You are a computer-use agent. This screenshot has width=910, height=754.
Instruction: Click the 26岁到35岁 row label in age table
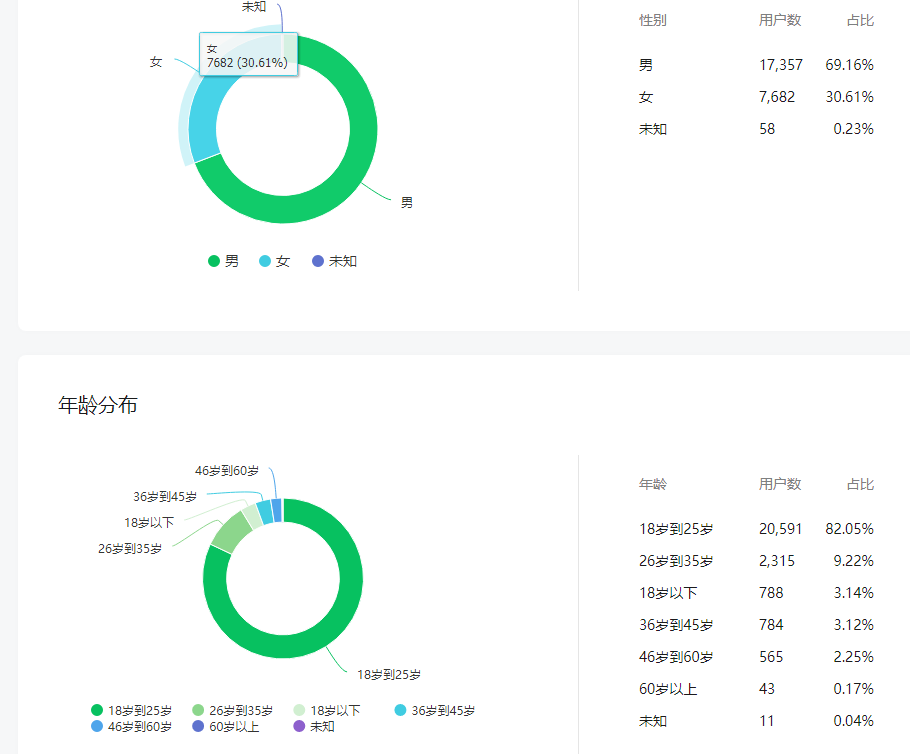click(676, 561)
